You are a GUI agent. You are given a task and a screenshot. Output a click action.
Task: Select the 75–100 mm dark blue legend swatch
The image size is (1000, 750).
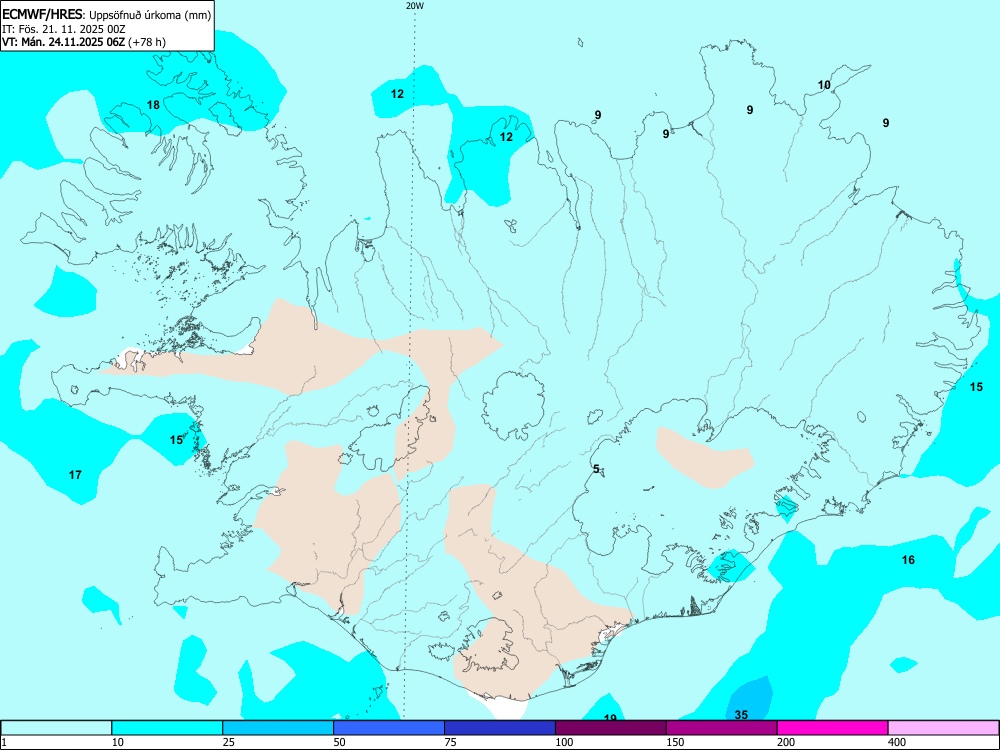point(500,728)
